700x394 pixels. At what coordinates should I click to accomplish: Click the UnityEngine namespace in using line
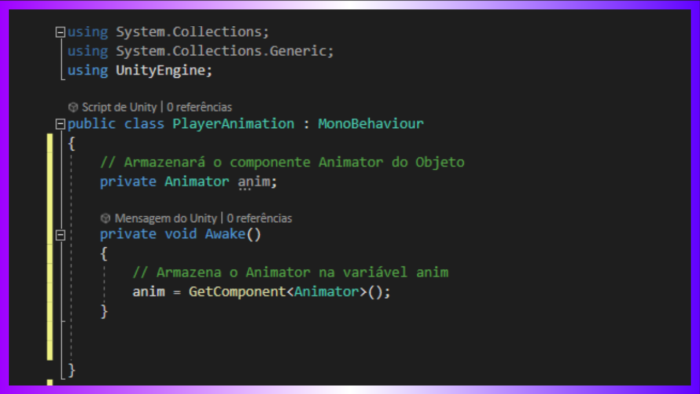(x=160, y=71)
